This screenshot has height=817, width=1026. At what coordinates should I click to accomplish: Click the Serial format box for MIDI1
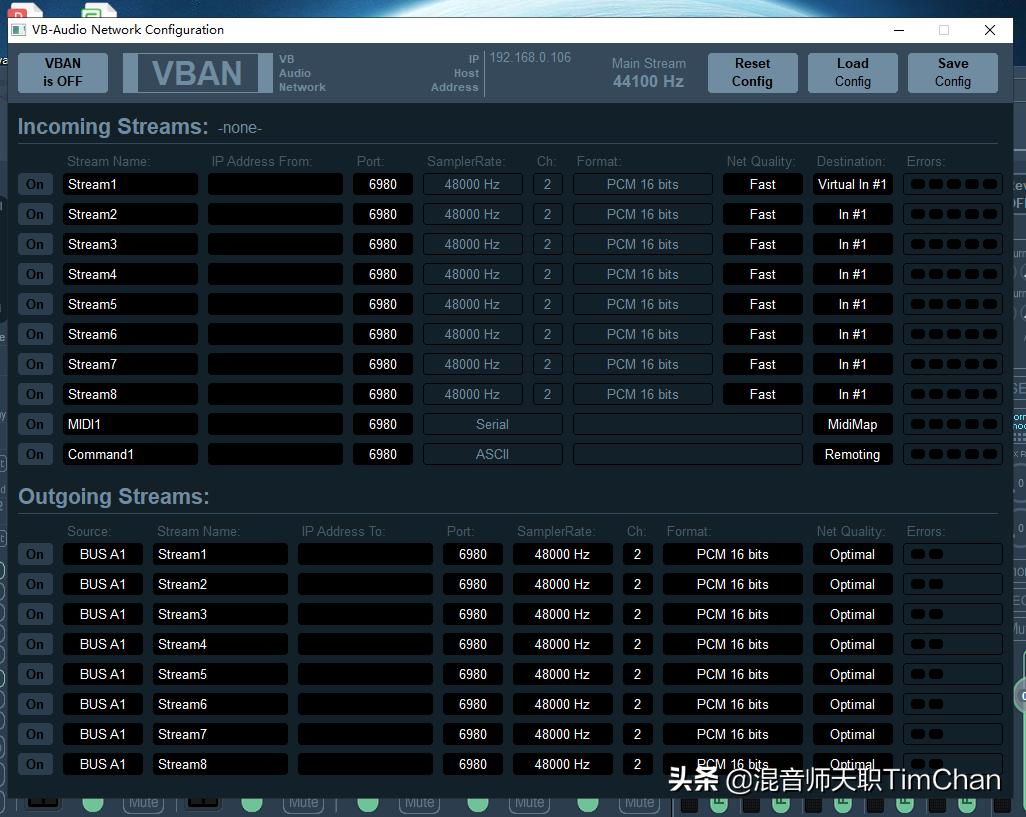492,425
